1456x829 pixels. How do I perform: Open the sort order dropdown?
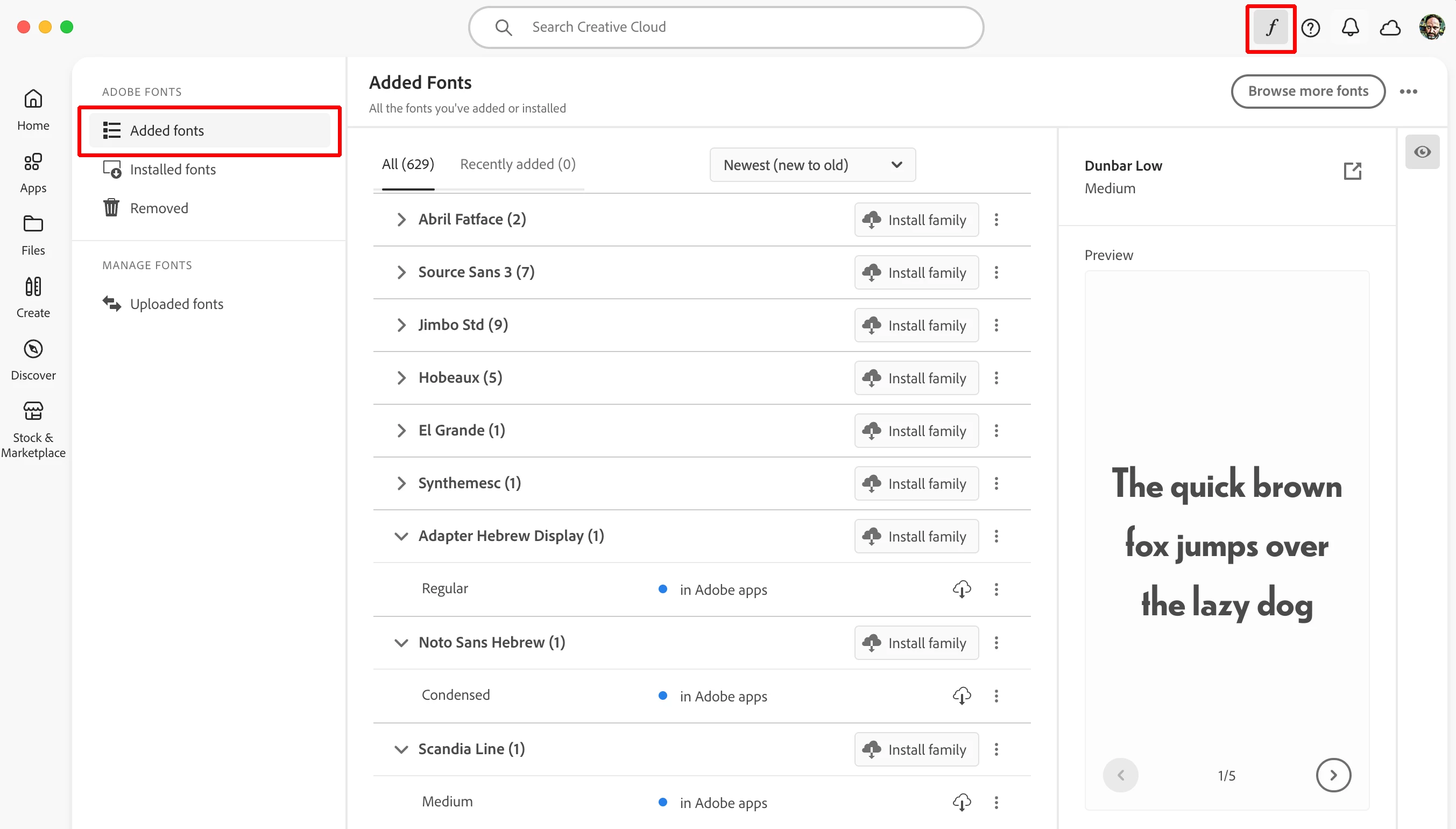812,165
